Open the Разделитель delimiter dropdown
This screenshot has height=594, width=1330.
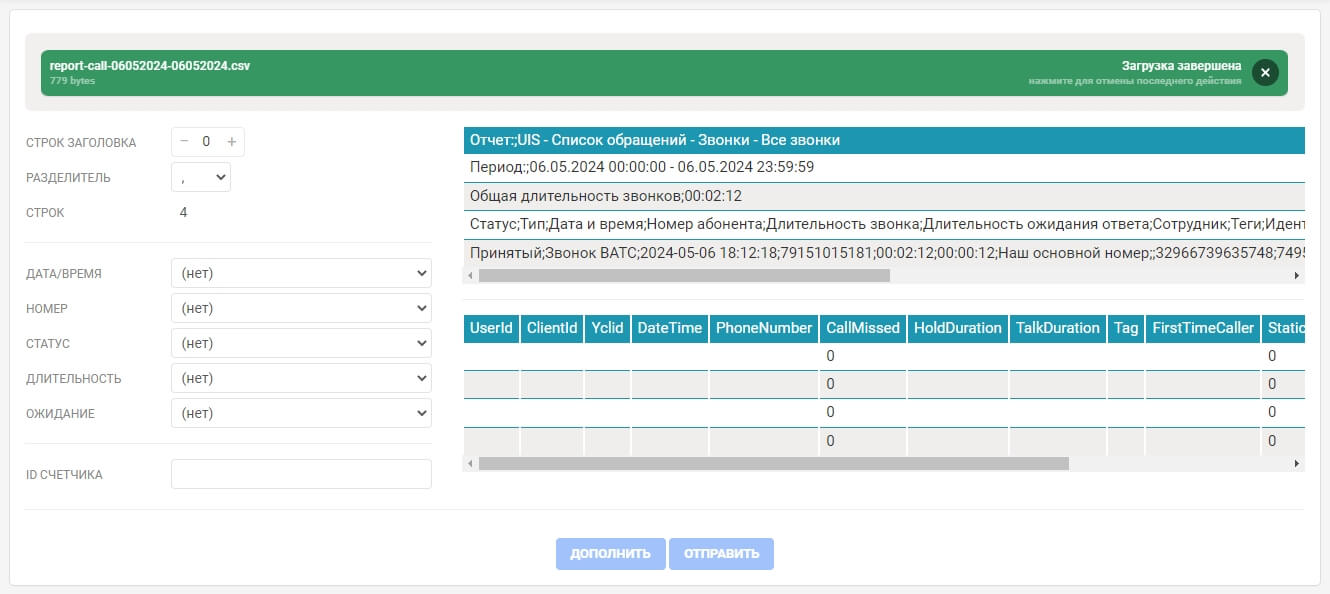(201, 178)
